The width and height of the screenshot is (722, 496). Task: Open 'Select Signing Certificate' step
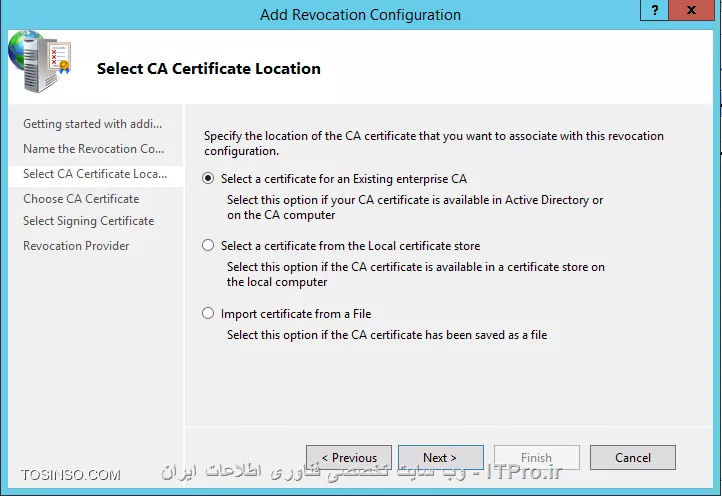pyautogui.click(x=88, y=221)
